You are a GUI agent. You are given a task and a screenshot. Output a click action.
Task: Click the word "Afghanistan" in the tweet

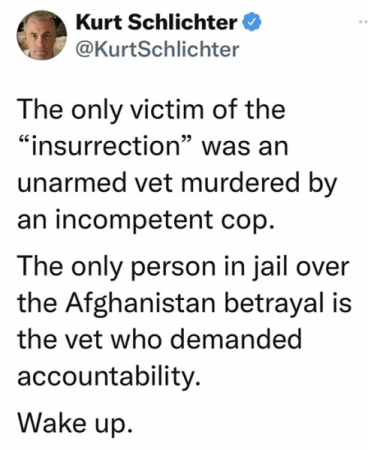click(x=140, y=304)
